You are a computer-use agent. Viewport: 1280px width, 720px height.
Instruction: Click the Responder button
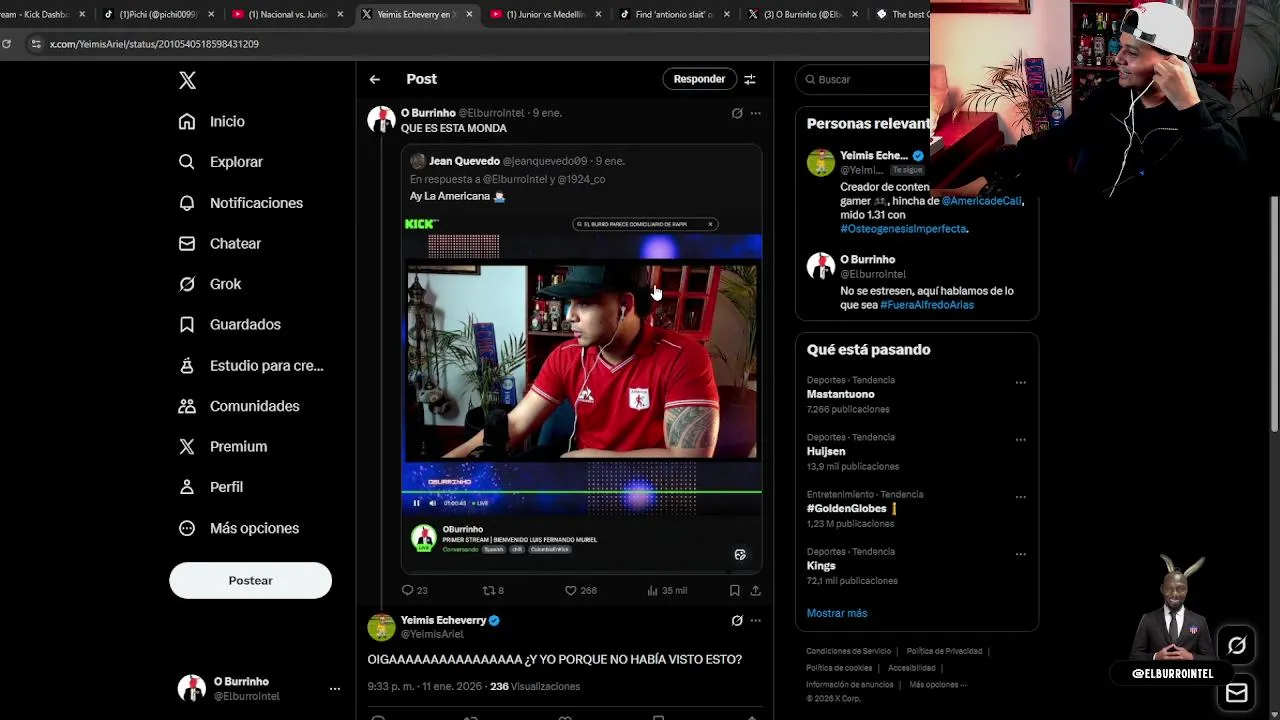tap(699, 79)
